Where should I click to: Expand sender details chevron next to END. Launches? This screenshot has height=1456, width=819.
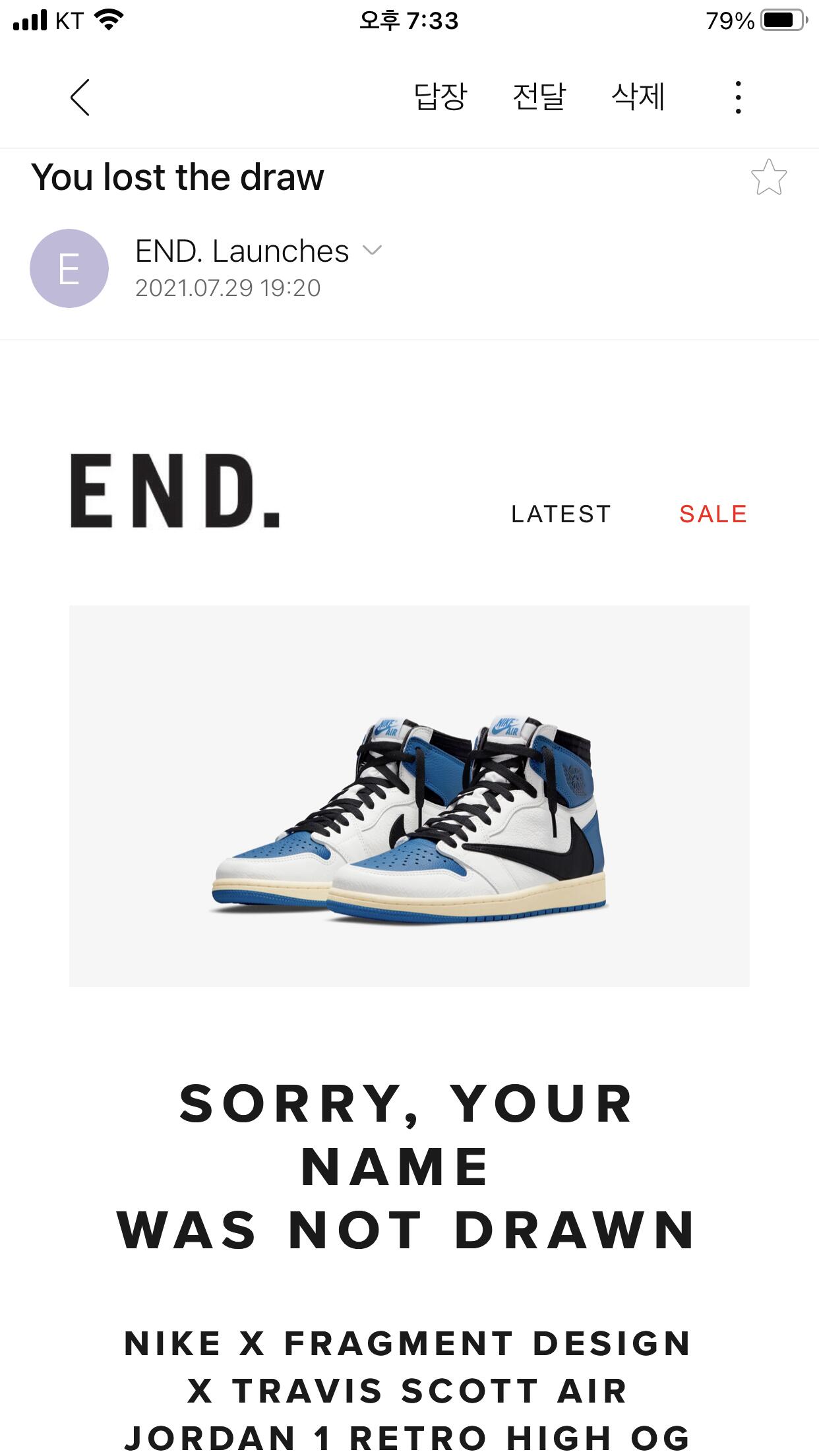tap(373, 250)
